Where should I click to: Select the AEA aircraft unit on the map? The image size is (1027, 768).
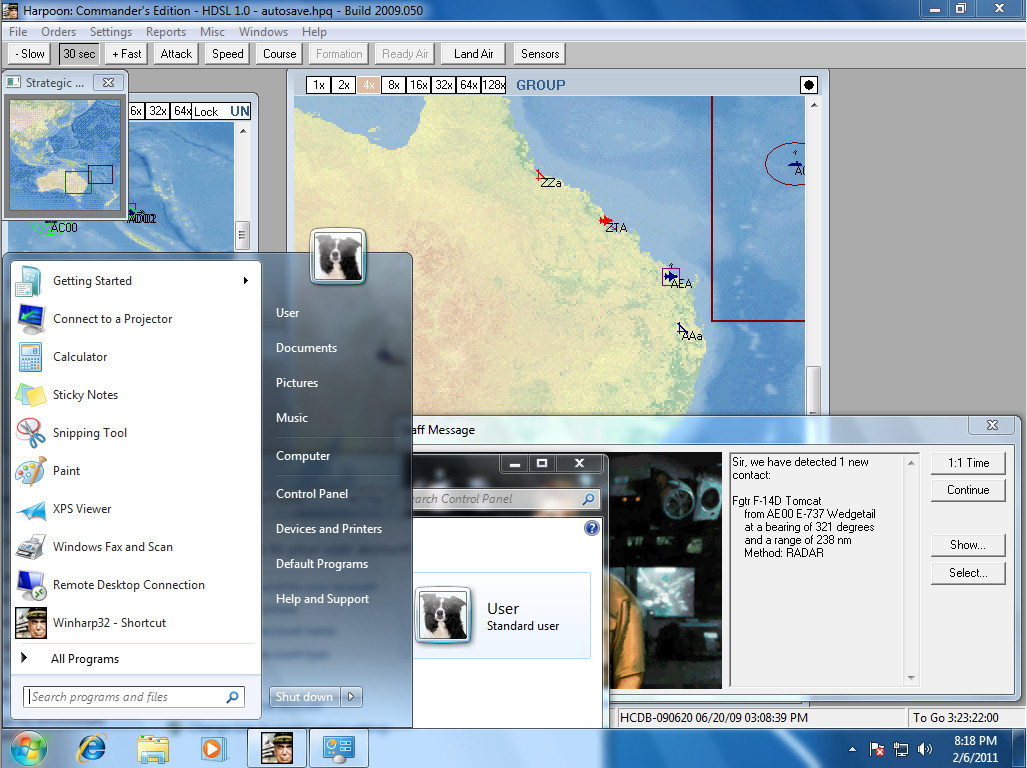tap(671, 277)
